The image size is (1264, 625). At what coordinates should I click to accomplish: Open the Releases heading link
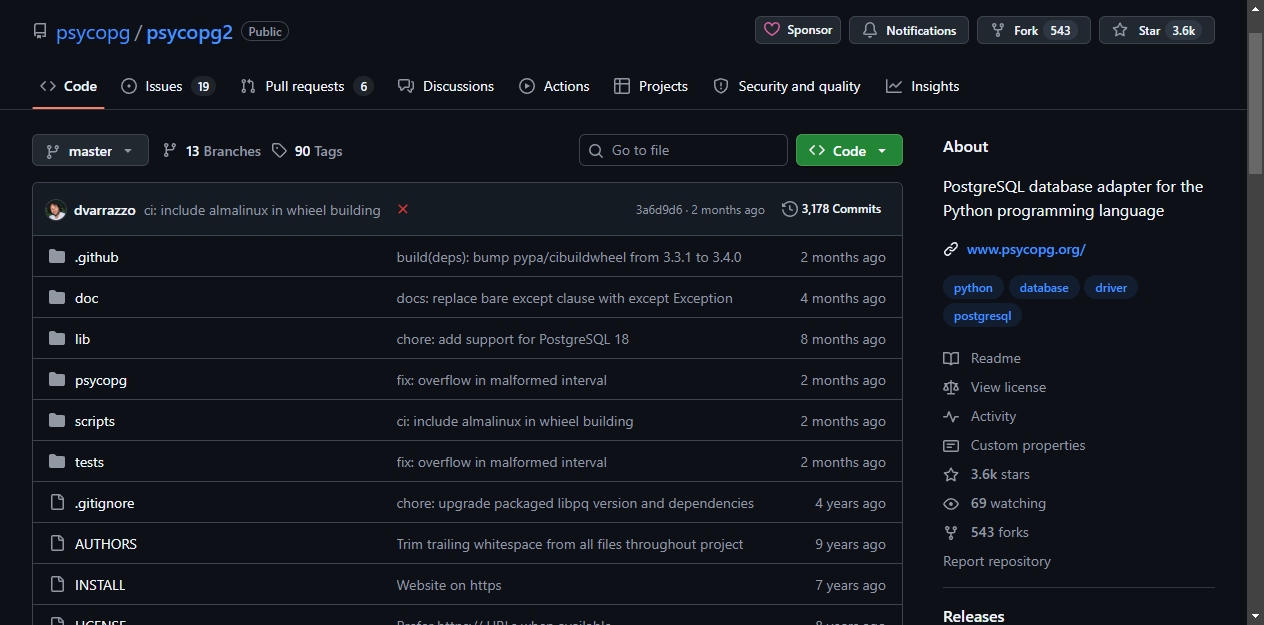click(x=974, y=616)
